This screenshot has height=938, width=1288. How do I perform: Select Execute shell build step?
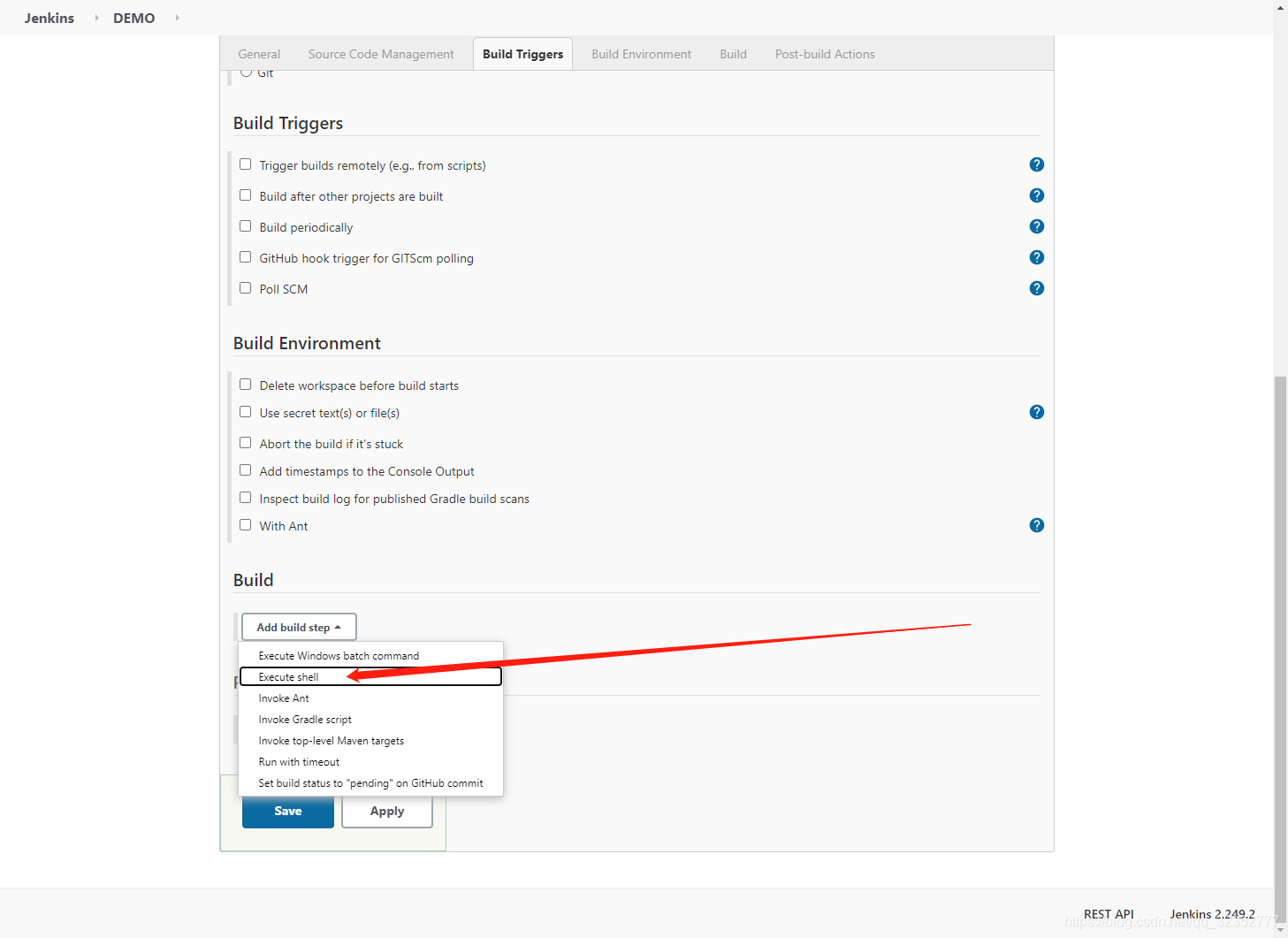[x=370, y=677]
